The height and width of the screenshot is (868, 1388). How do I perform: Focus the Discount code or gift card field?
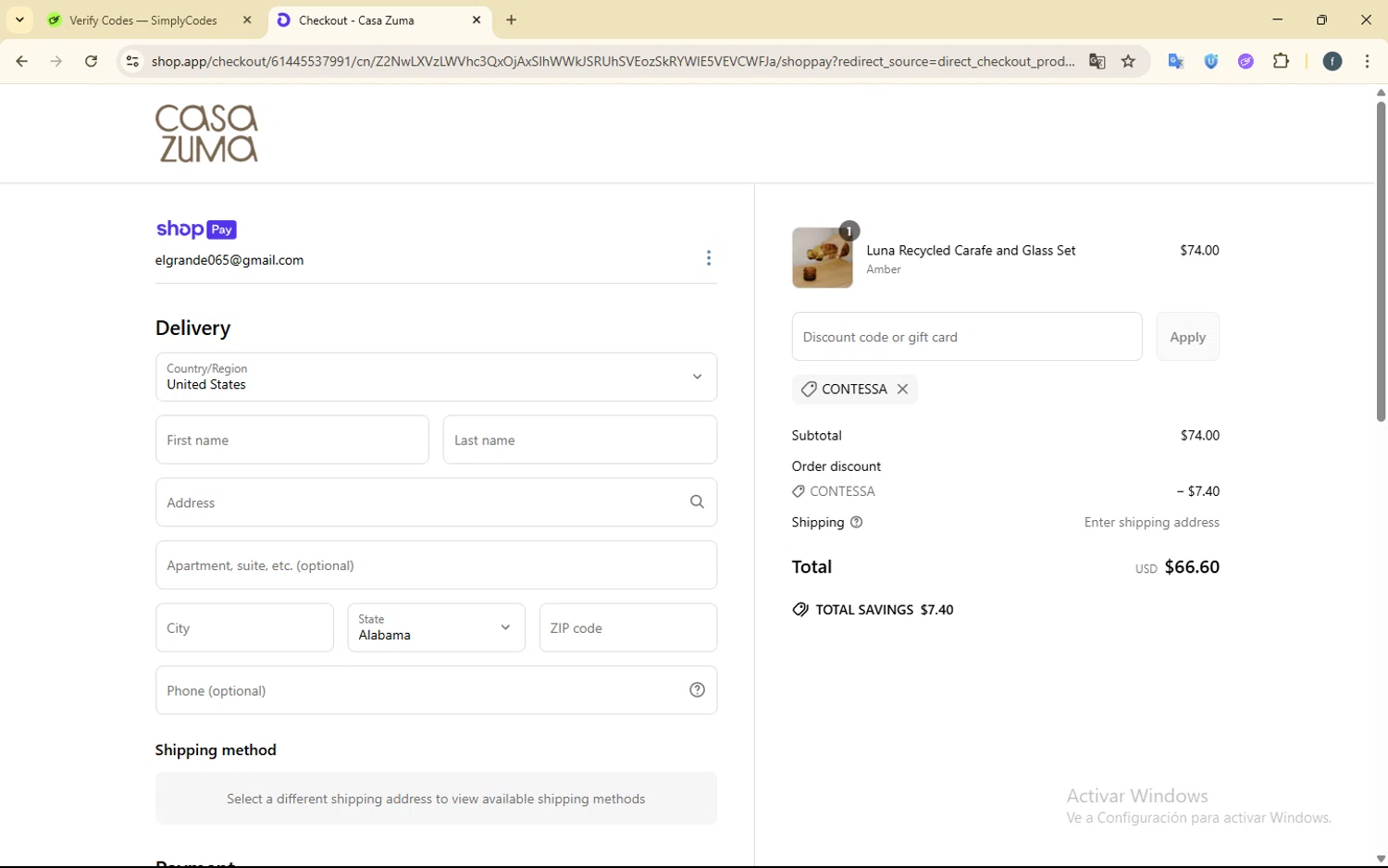coord(967,337)
